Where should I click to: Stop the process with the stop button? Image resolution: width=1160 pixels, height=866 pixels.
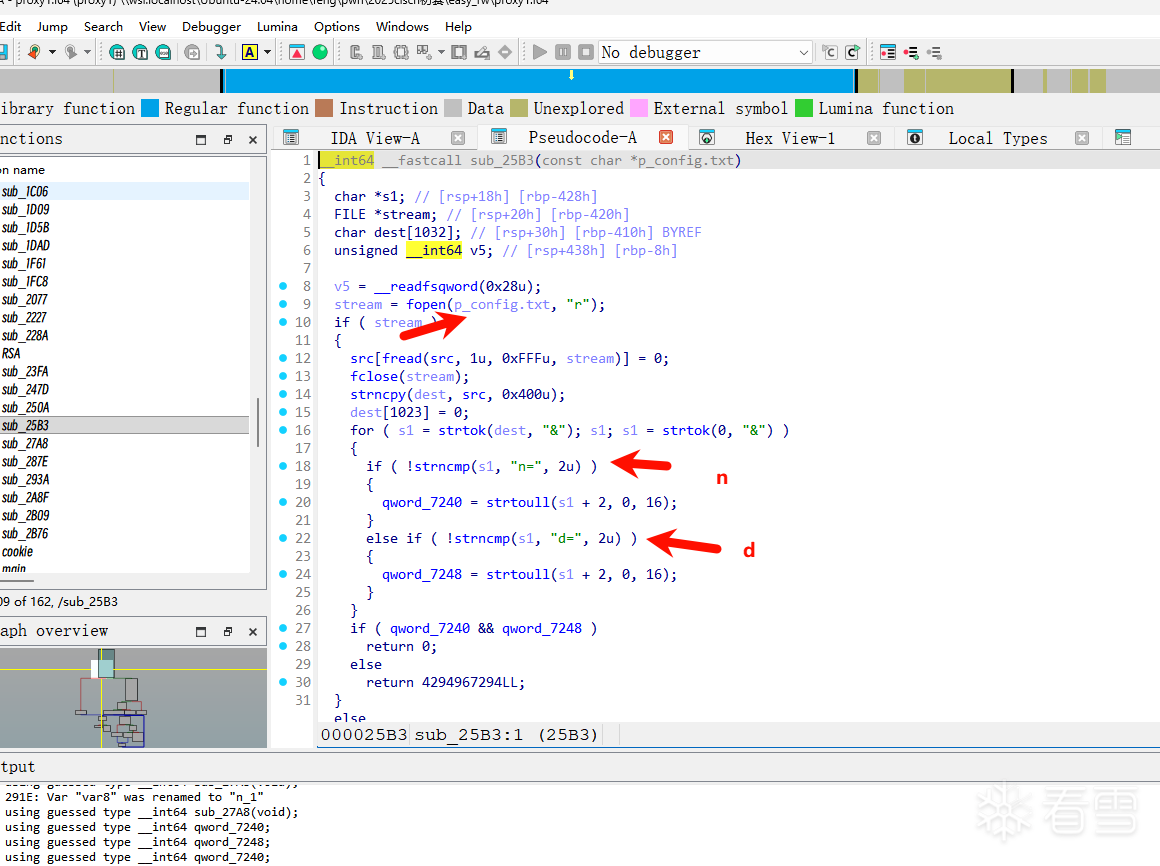click(x=586, y=53)
